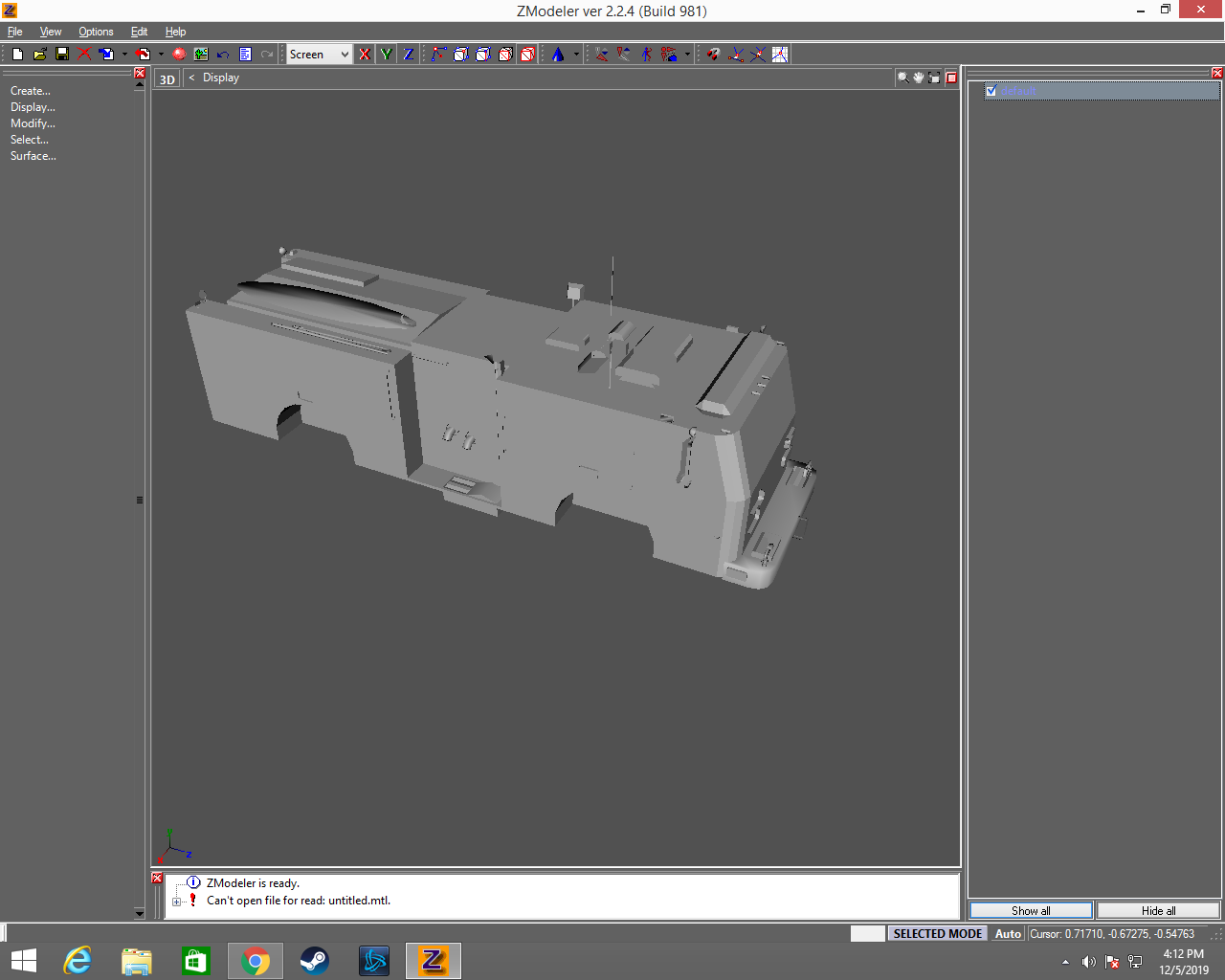Click the magnet snap icon
Image resolution: width=1225 pixels, height=980 pixels.
(x=713, y=55)
